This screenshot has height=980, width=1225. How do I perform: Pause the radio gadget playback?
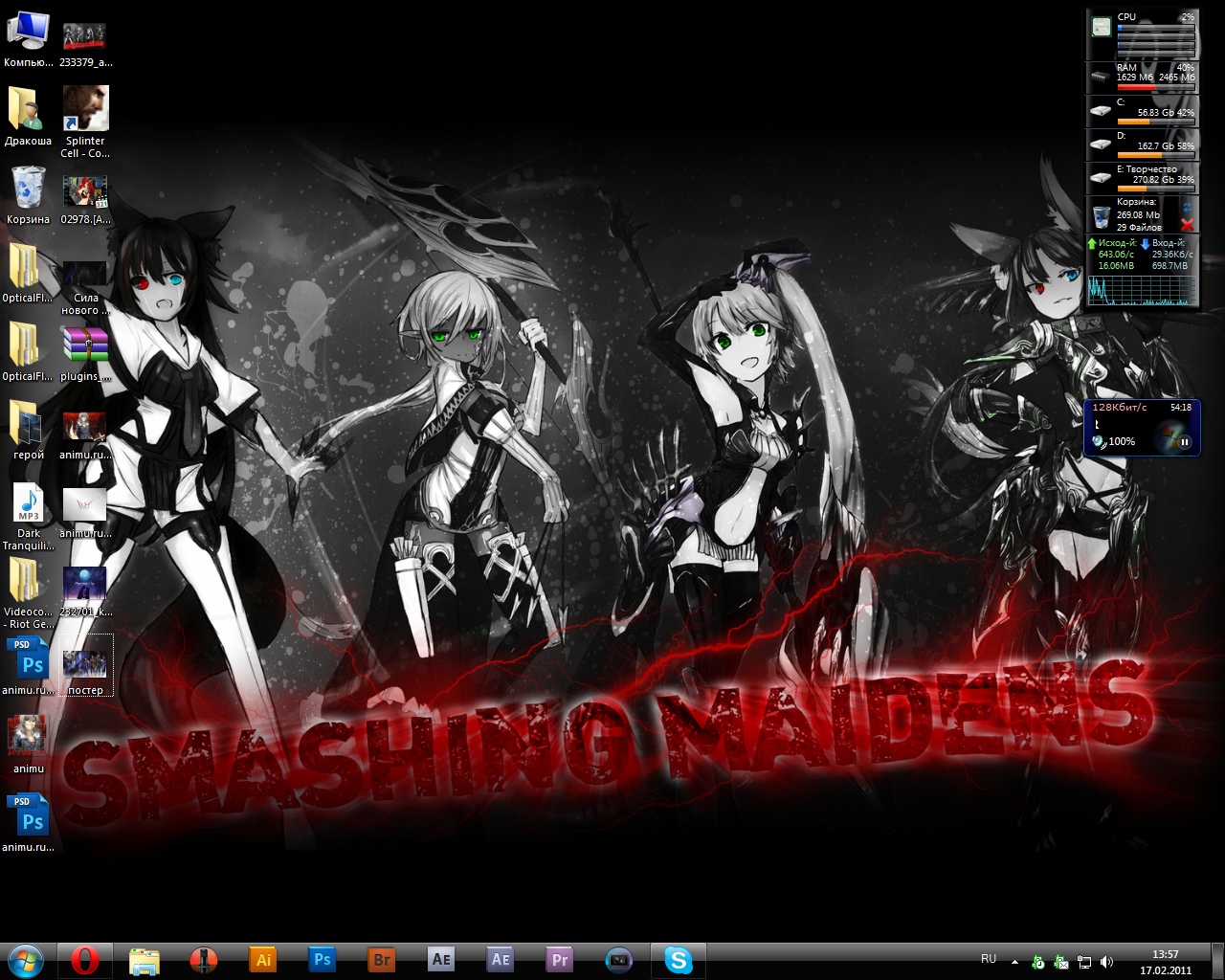1184,442
